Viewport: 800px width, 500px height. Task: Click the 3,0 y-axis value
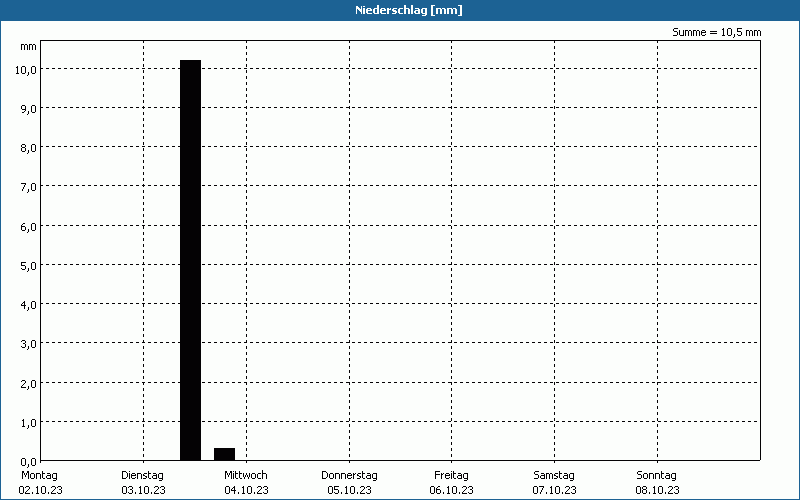[29, 344]
